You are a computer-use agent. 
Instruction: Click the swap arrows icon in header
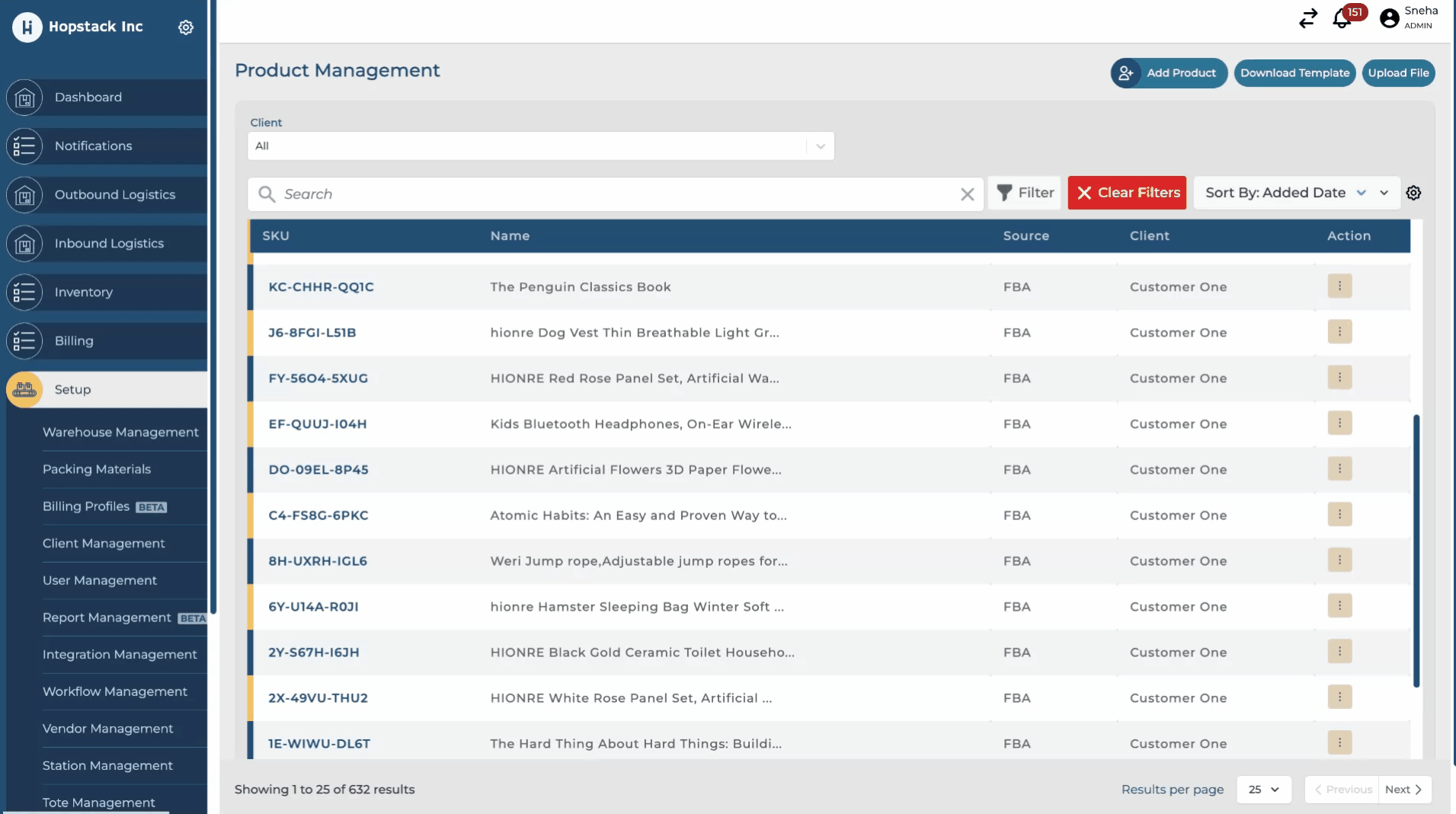point(1308,18)
